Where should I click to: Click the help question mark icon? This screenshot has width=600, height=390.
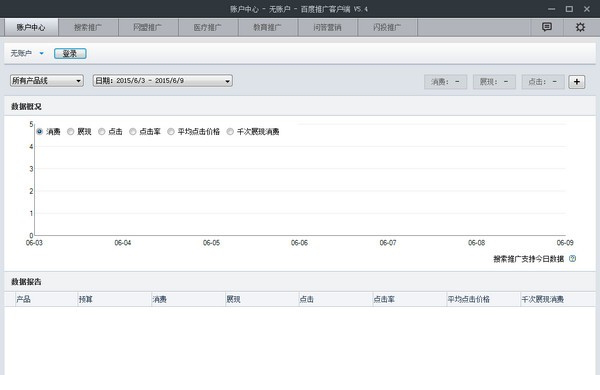572,259
